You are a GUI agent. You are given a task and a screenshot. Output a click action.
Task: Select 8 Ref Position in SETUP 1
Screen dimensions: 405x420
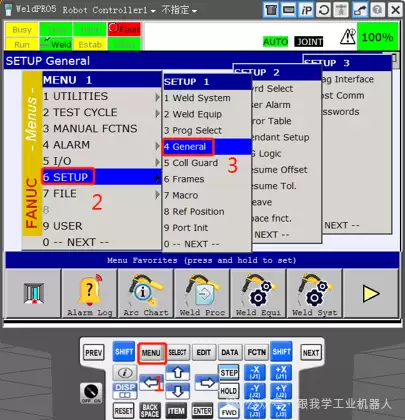(207, 212)
